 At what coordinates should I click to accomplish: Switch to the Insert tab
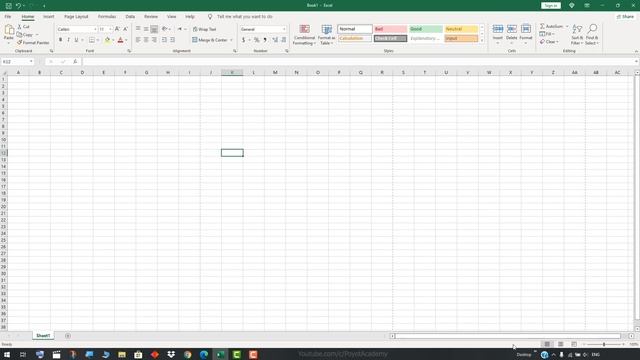pyautogui.click(x=49, y=17)
